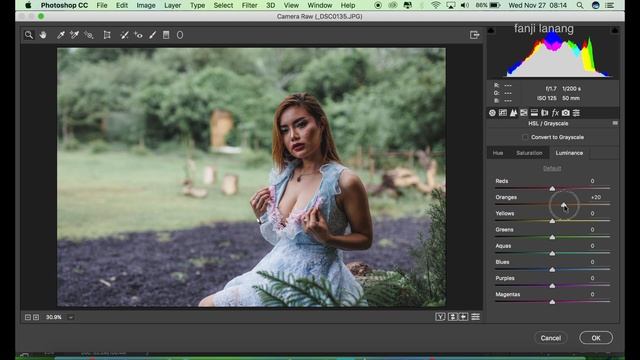
Task: Select the Graduated Filter tool
Action: point(166,35)
